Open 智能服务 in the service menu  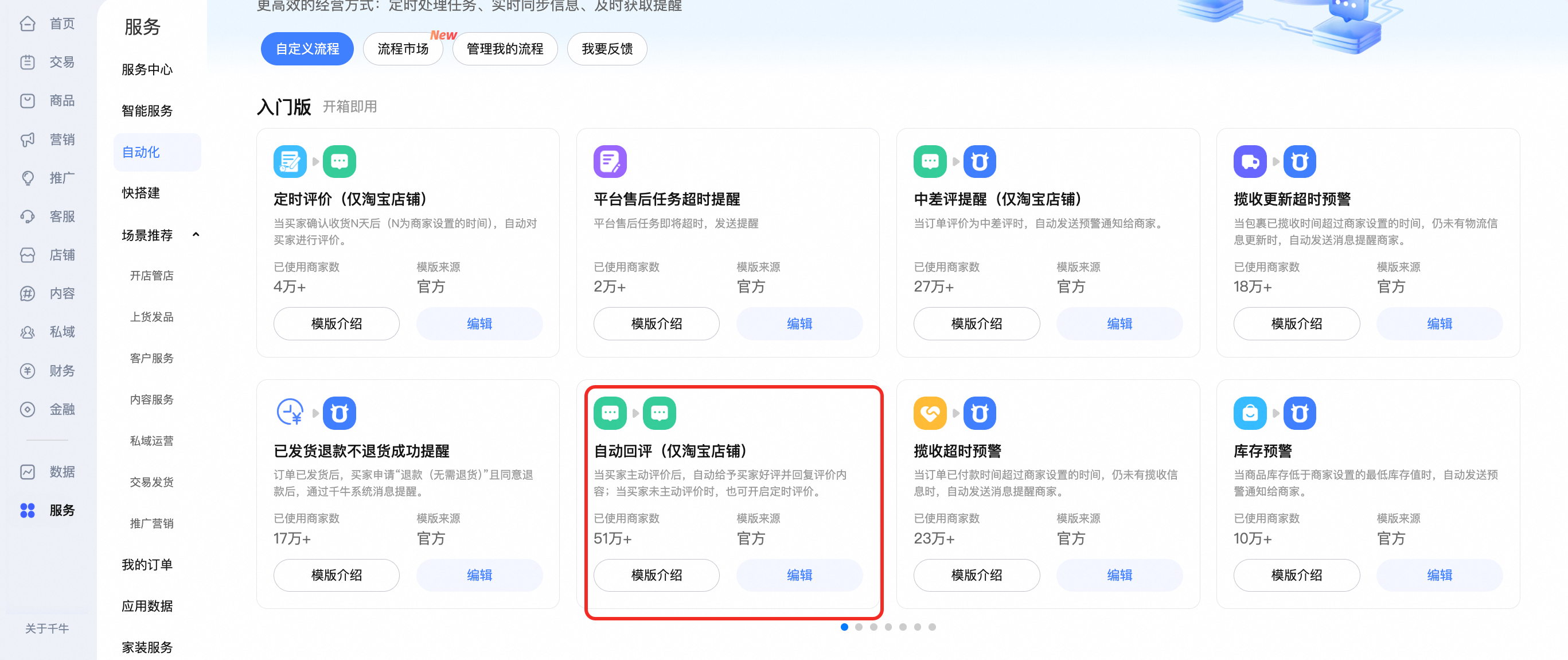[147, 111]
